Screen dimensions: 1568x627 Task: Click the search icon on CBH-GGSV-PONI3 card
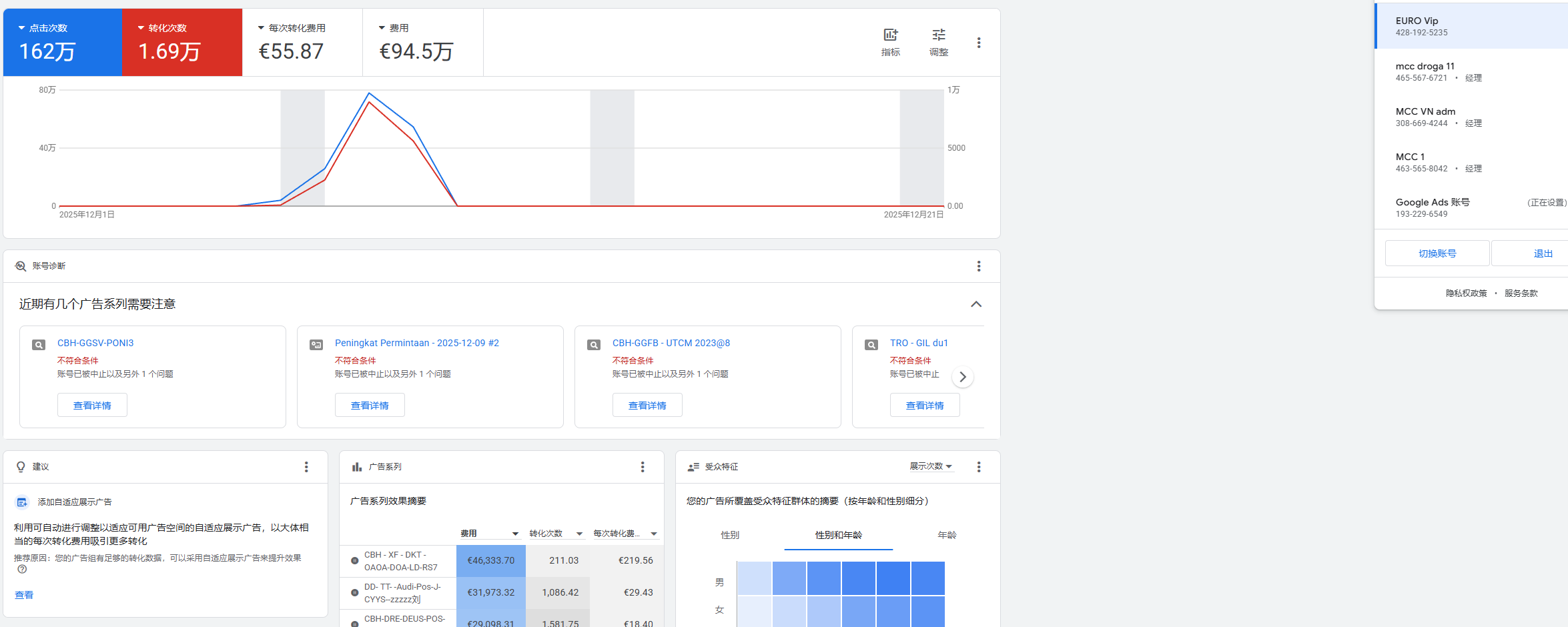pos(39,345)
